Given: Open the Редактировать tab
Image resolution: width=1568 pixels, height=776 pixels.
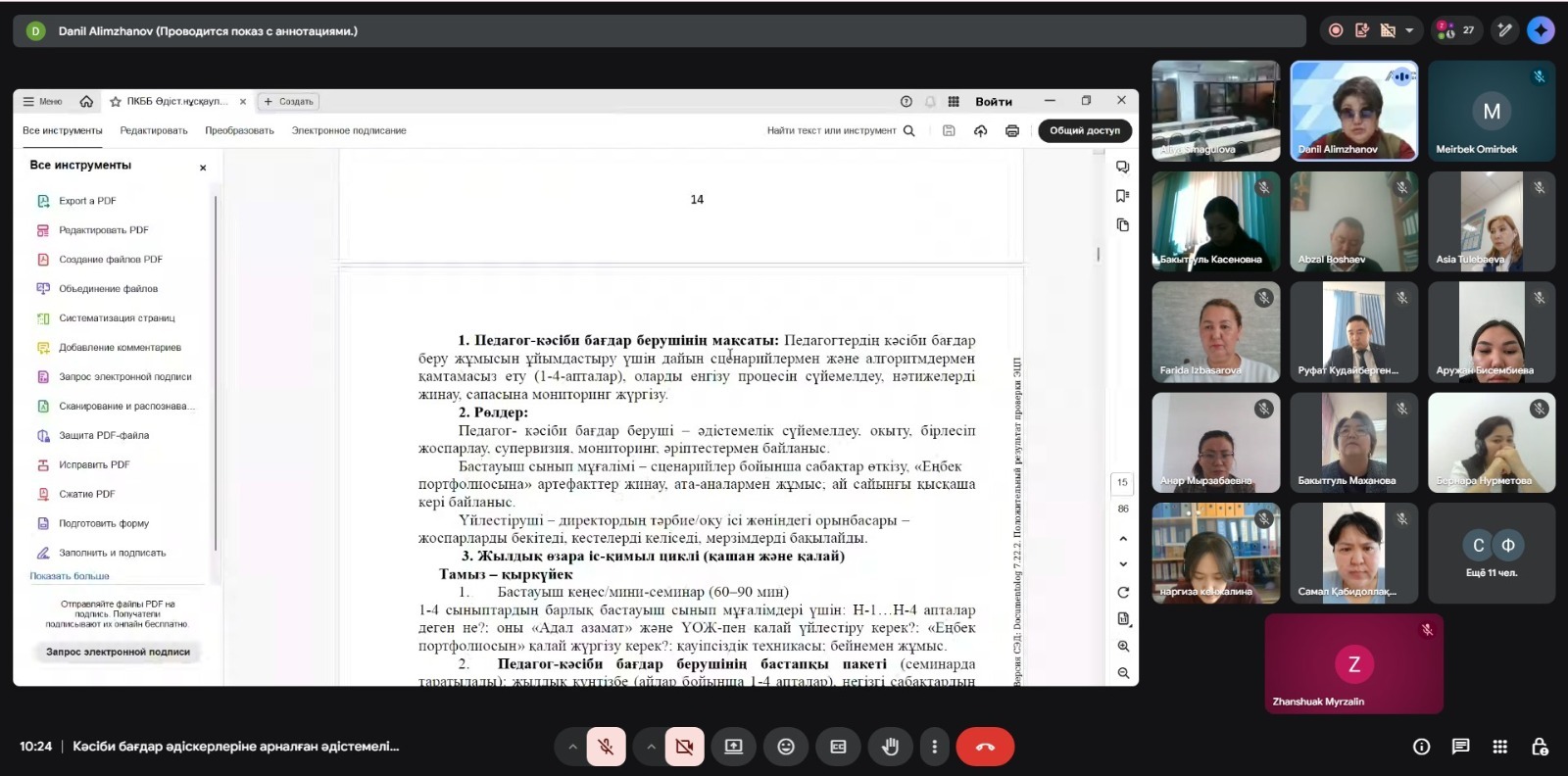Looking at the screenshot, I should coord(154,130).
